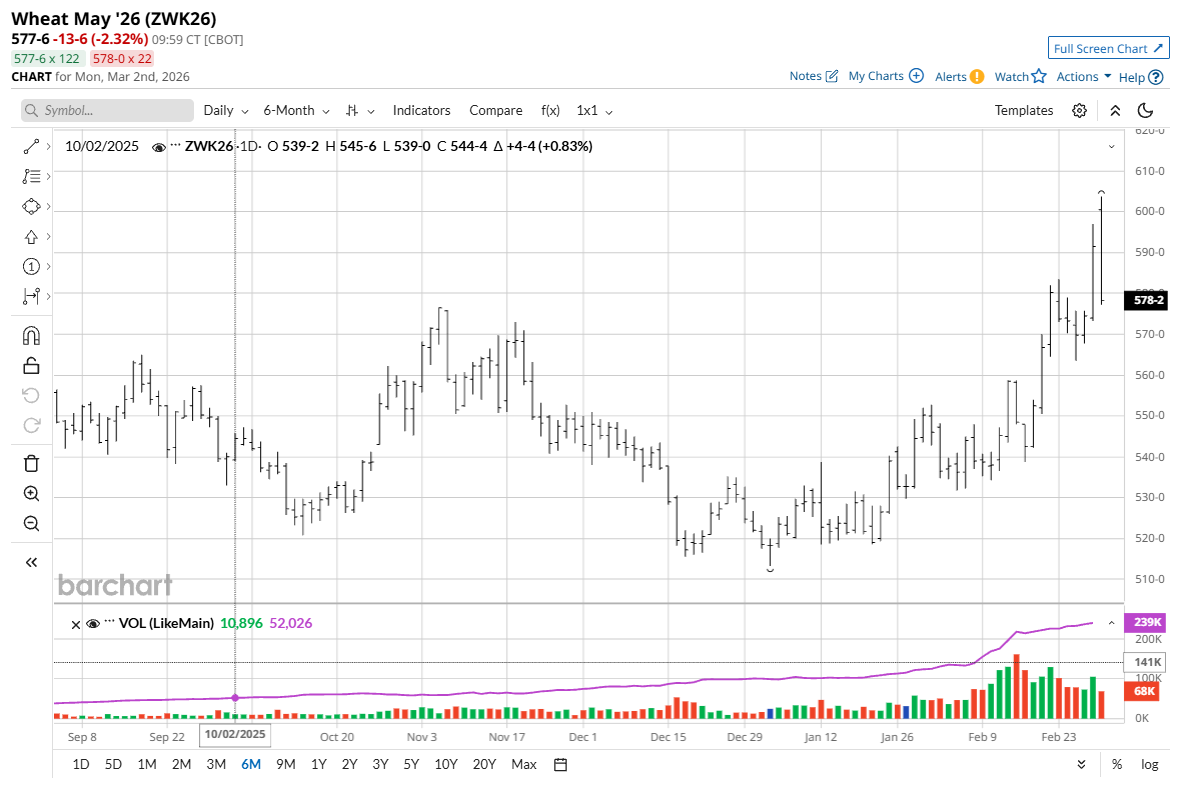Viewport: 1183px width, 792px height.
Task: Zoom in on the chart
Action: click(31, 493)
